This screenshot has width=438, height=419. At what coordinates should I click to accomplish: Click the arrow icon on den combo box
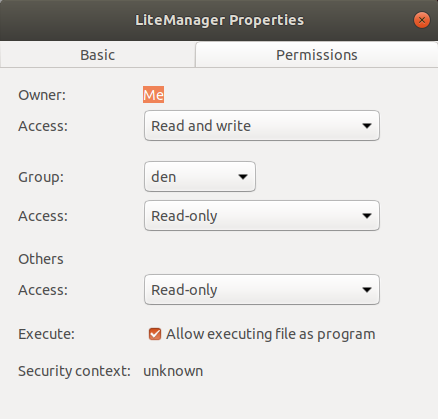[243, 177]
